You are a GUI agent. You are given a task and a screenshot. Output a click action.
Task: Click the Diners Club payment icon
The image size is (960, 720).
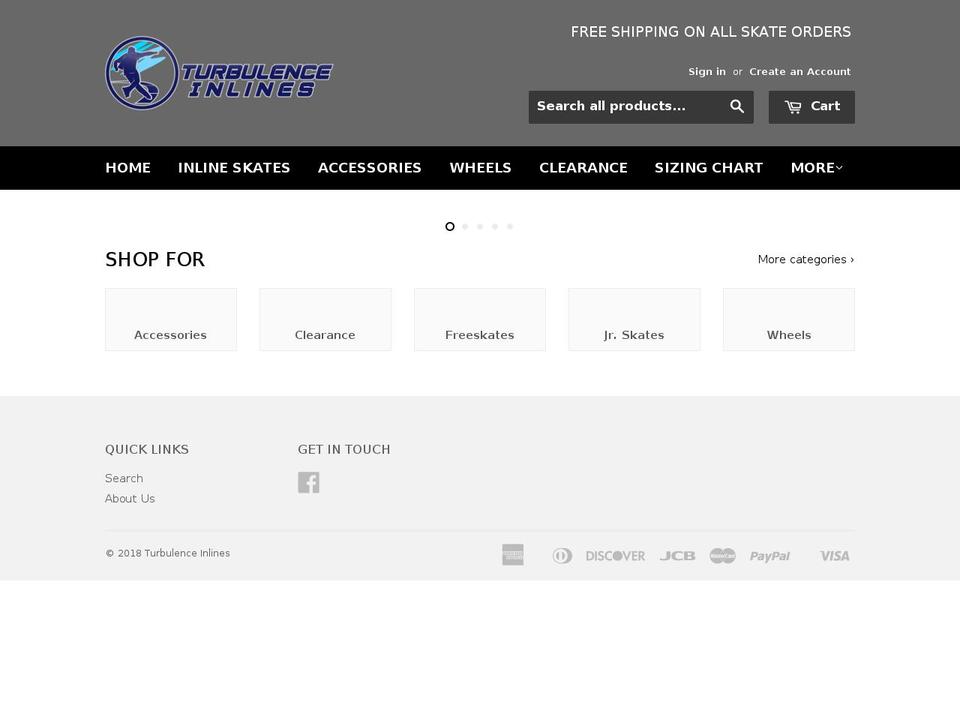pyautogui.click(x=562, y=556)
